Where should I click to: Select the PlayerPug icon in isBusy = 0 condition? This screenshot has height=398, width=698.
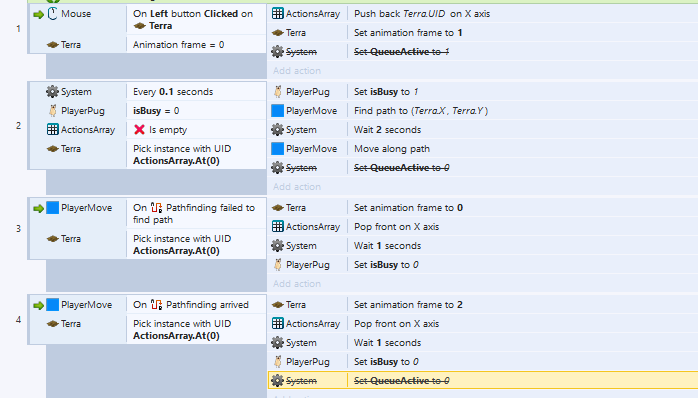point(53,110)
